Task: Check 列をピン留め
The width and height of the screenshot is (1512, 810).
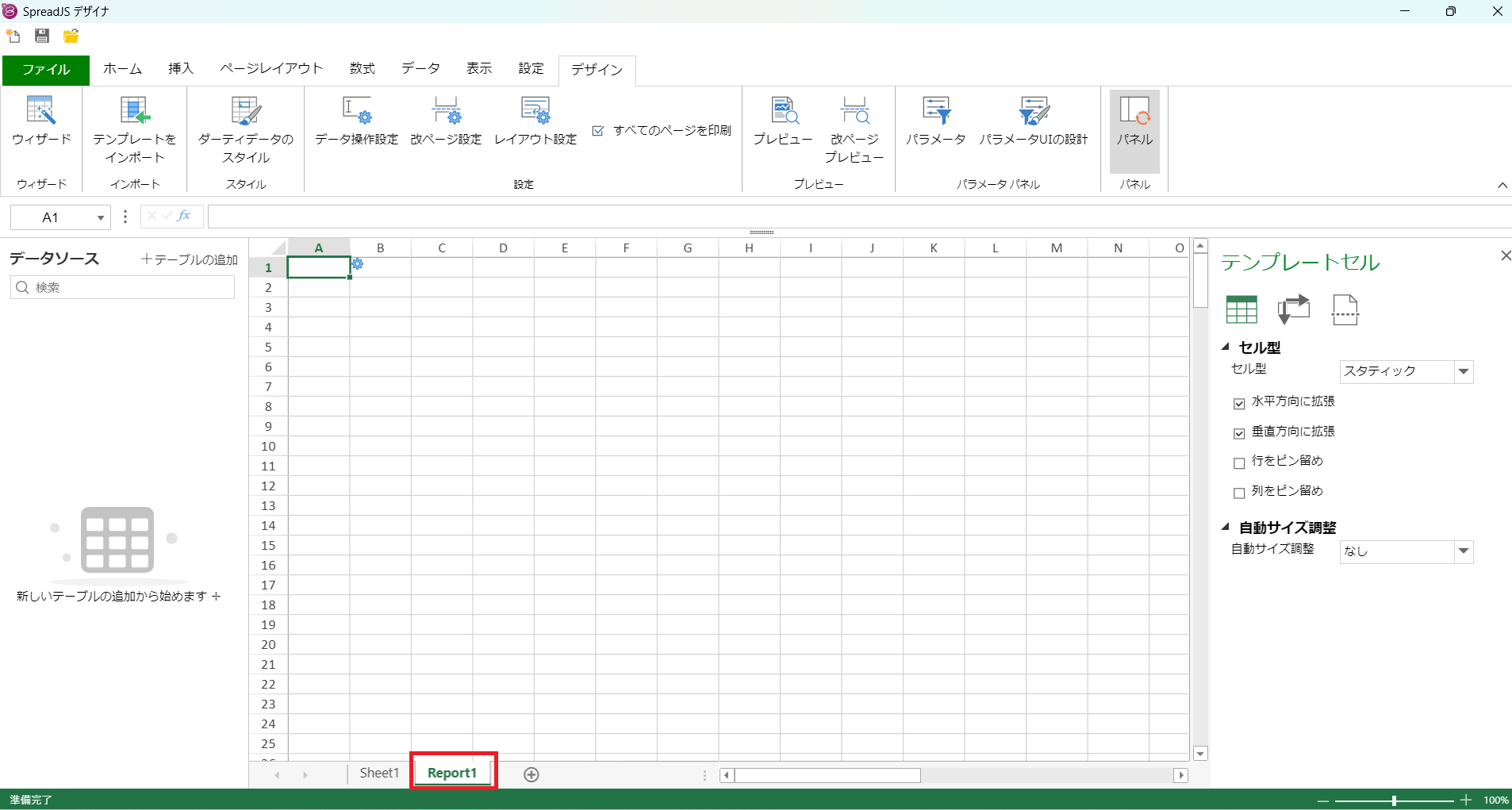Action: point(1239,493)
